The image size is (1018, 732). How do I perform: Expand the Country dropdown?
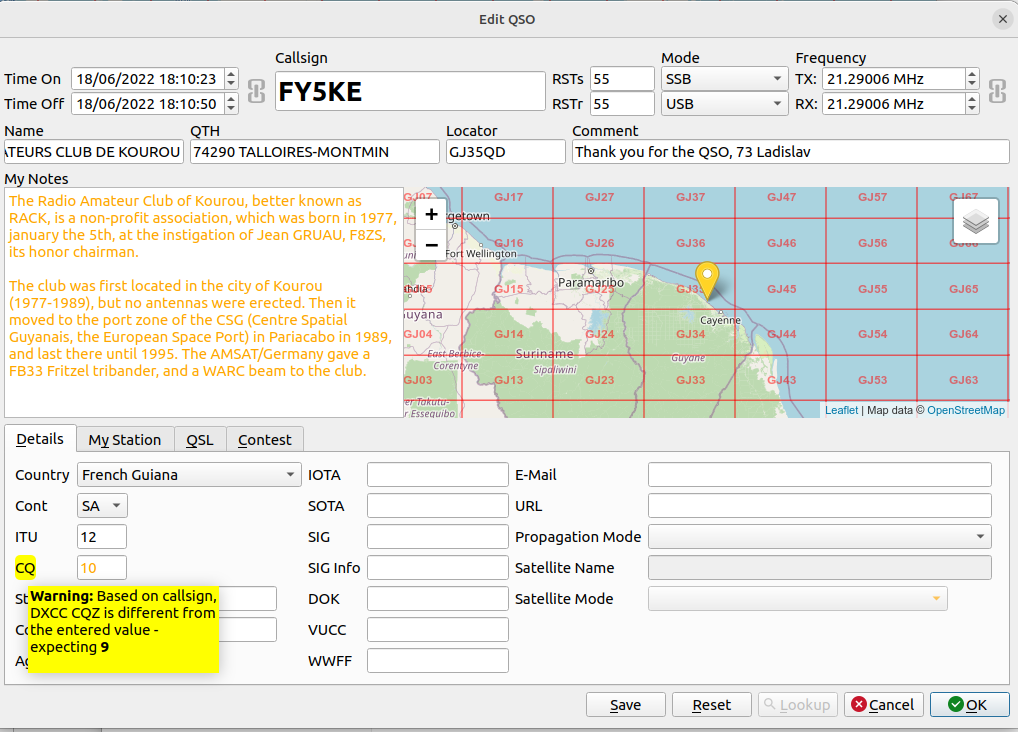point(189,475)
